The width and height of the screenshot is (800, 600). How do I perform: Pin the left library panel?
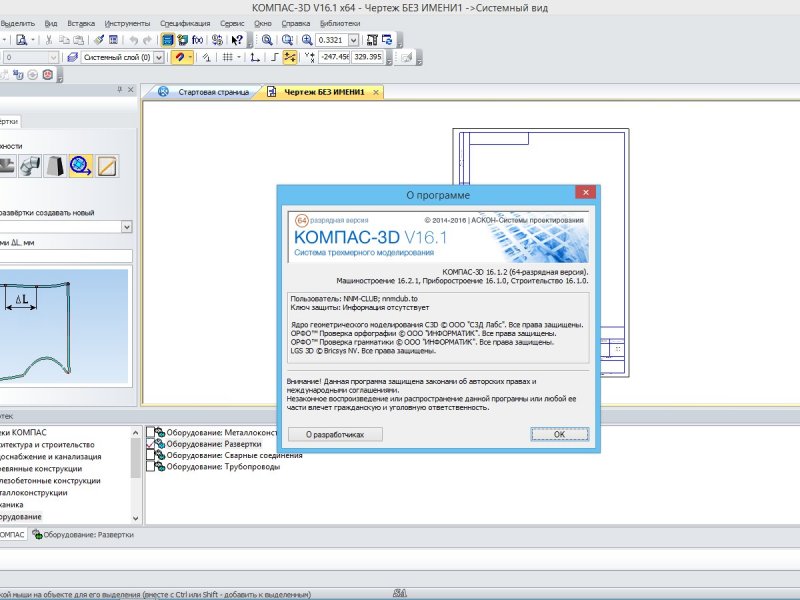coord(120,90)
